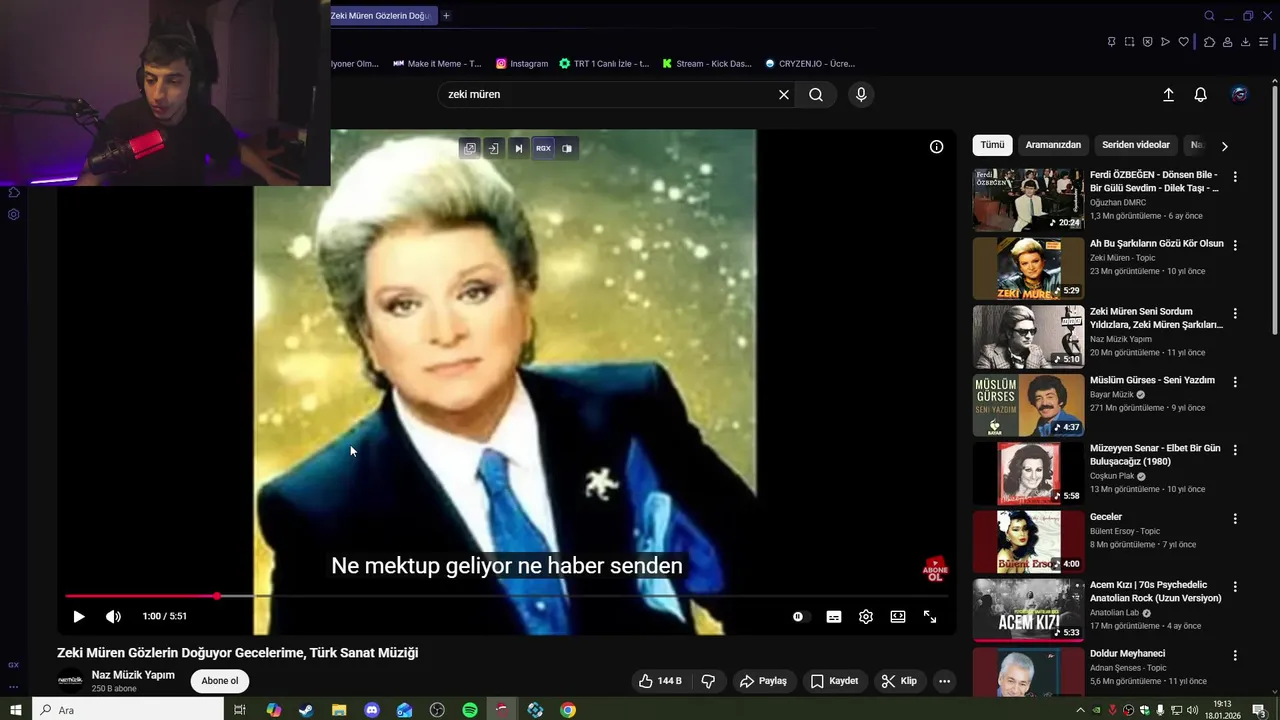Image resolution: width=1280 pixels, height=720 pixels.
Task: Open TRT 1 Canlı İzle bookmark
Action: pos(604,63)
